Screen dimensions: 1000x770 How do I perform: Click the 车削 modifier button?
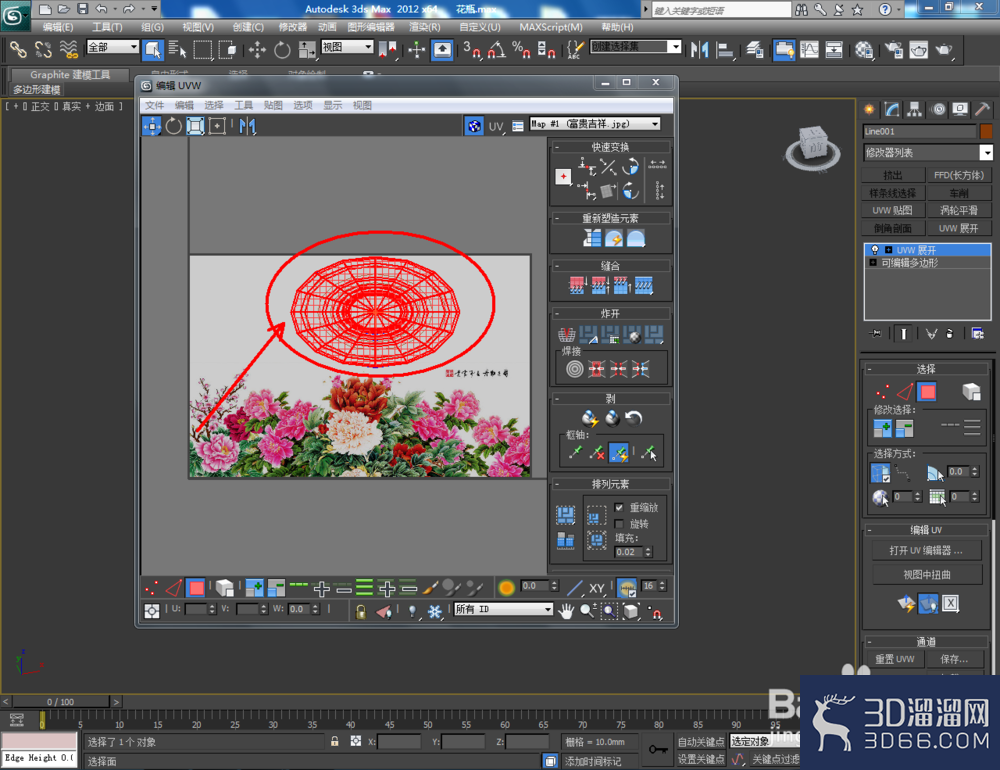pos(959,193)
